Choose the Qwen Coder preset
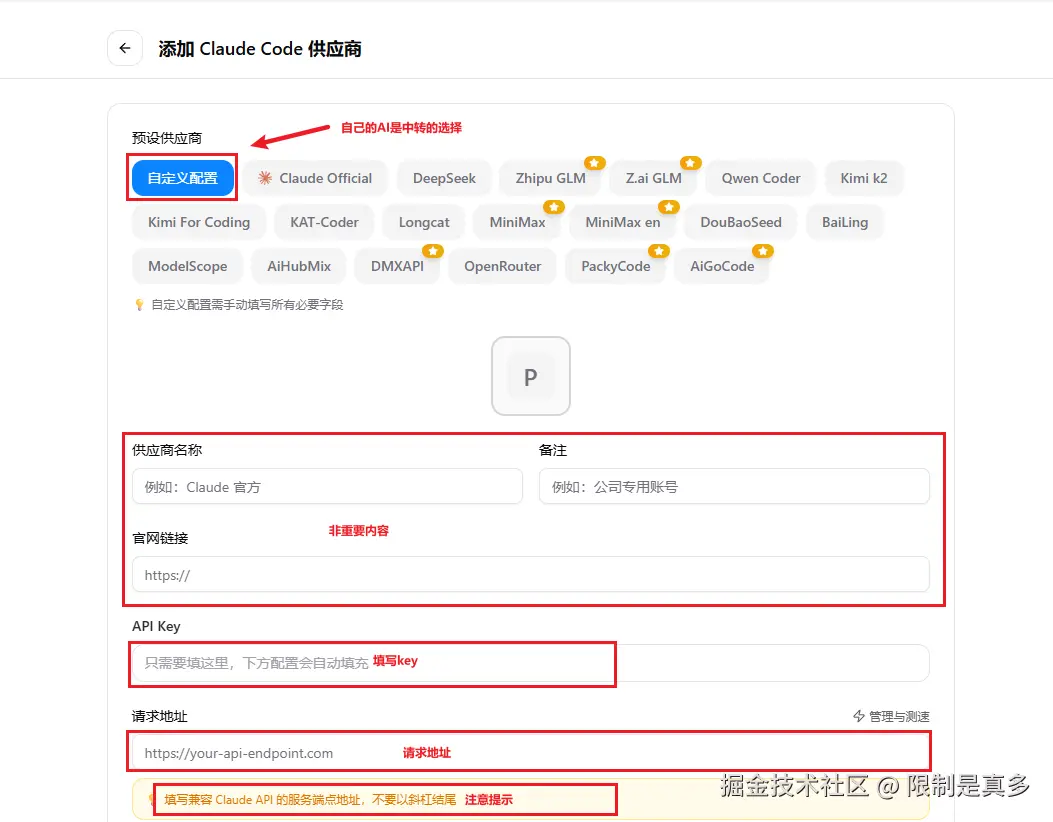Screen dimensions: 1053x822 760,178
